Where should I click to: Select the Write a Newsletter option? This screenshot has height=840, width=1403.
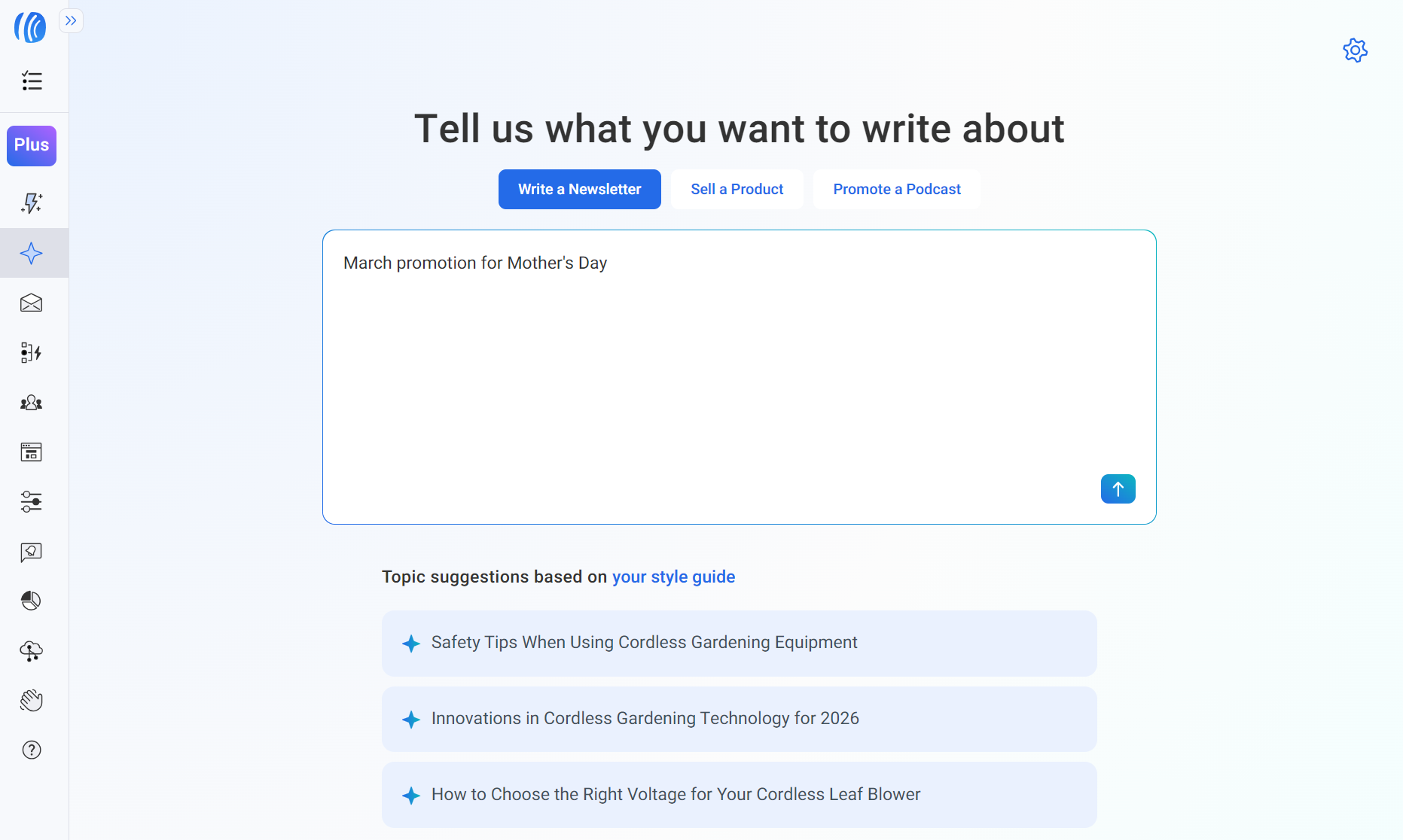coord(579,189)
